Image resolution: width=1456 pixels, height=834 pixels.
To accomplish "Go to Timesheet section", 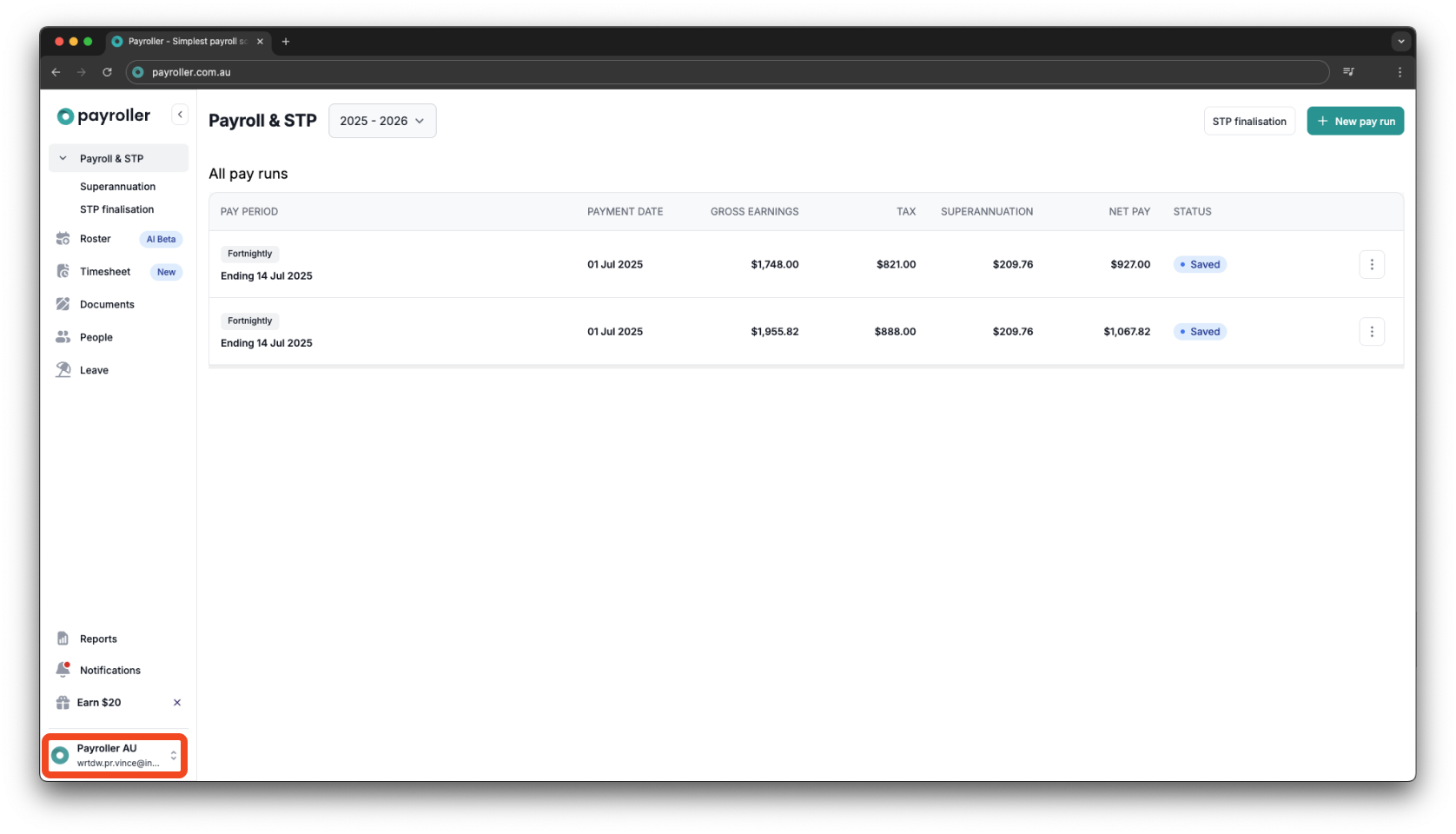I will point(105,272).
